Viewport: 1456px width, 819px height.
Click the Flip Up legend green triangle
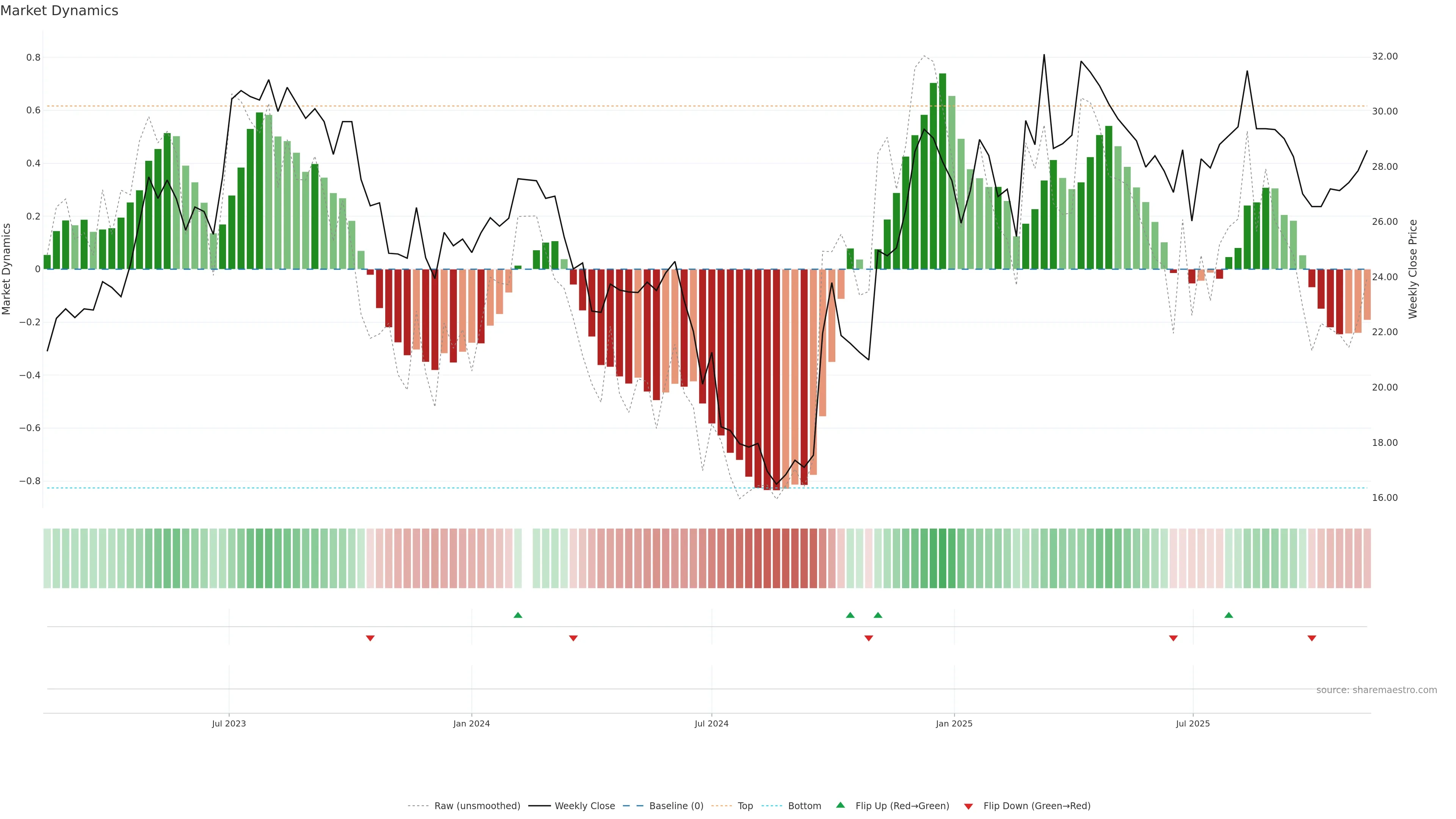tap(841, 805)
